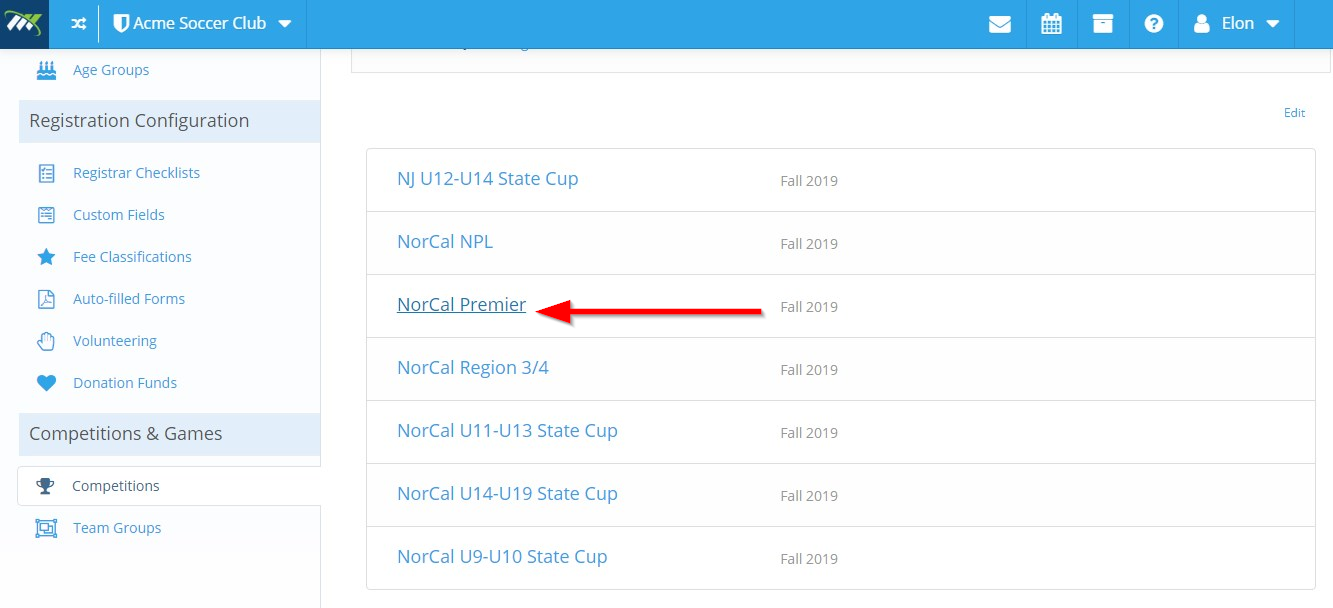Image resolution: width=1333 pixels, height=608 pixels.
Task: Click the Competitions trophy icon
Action: [46, 486]
